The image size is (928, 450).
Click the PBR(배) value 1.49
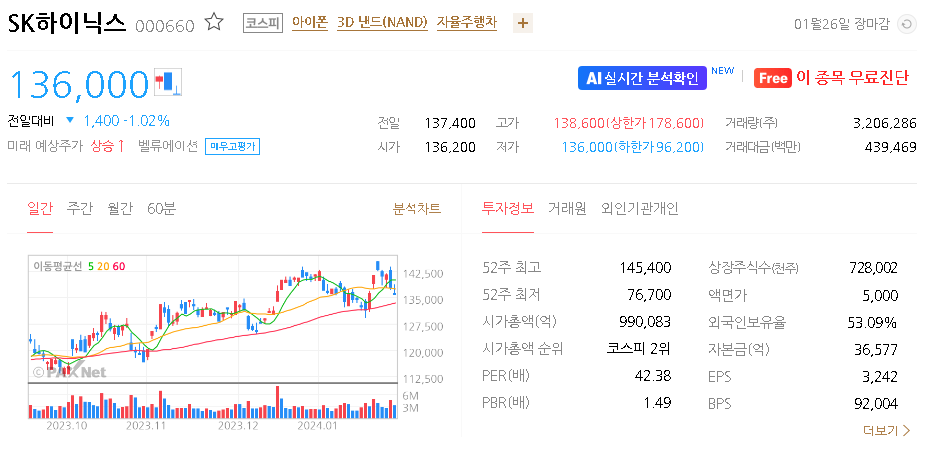(658, 403)
